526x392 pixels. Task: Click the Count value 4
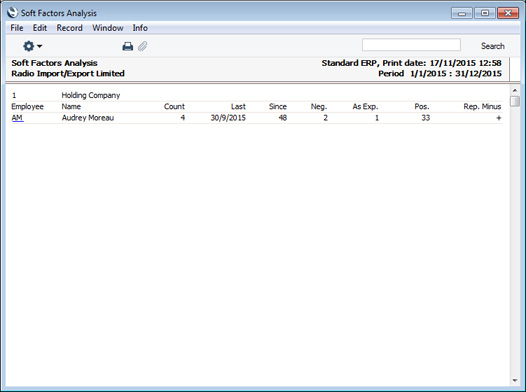(182, 118)
